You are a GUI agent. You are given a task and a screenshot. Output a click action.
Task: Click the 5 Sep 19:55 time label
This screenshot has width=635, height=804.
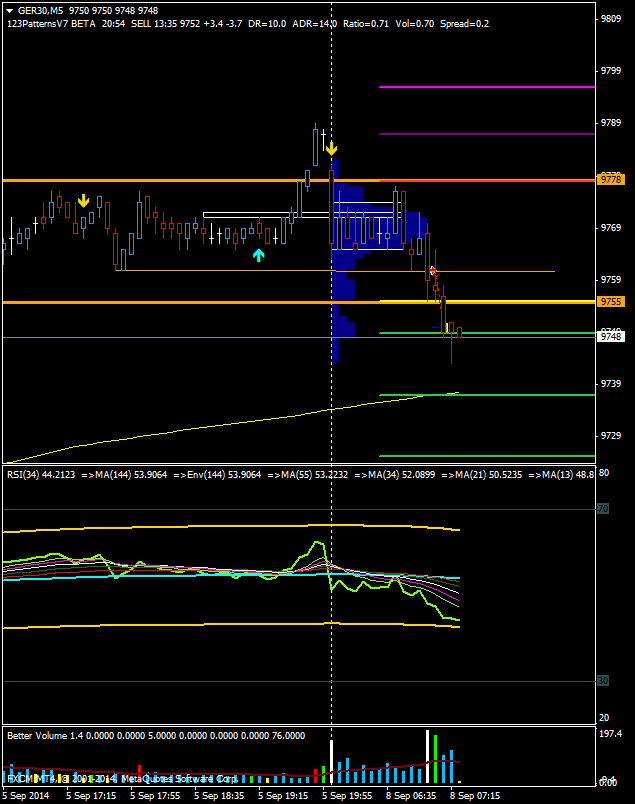[346, 796]
